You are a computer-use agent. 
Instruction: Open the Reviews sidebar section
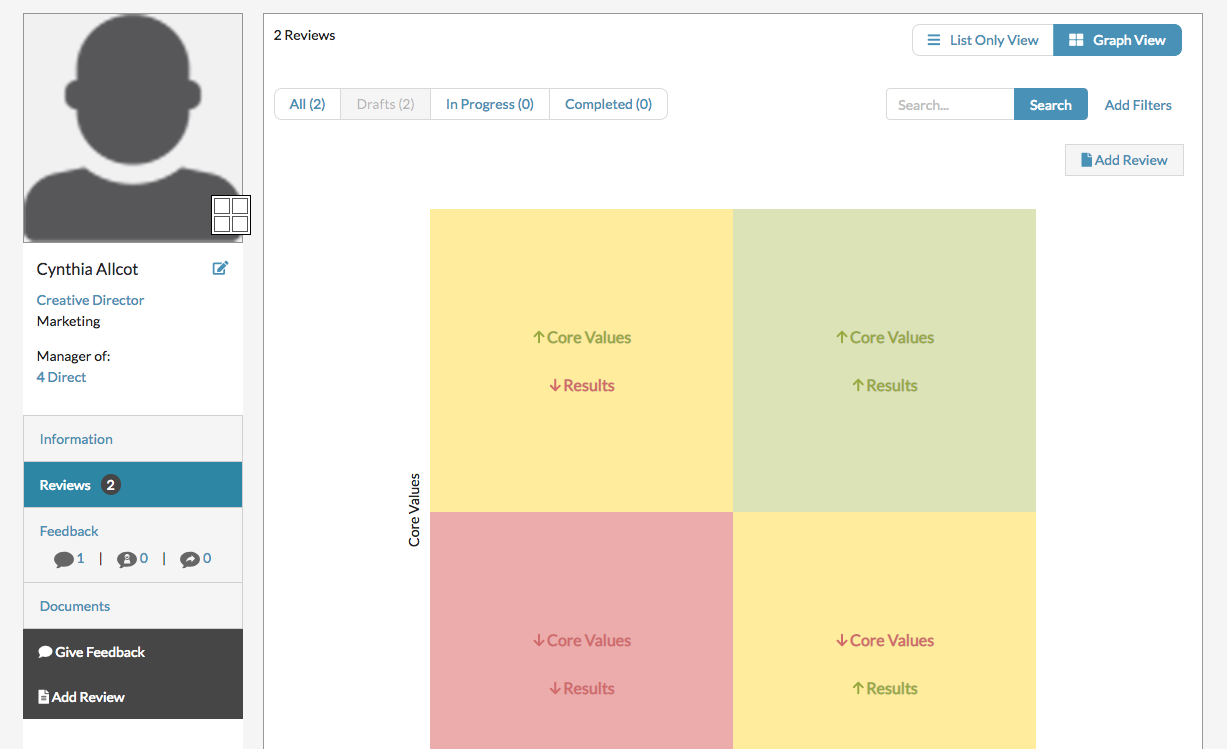point(133,485)
